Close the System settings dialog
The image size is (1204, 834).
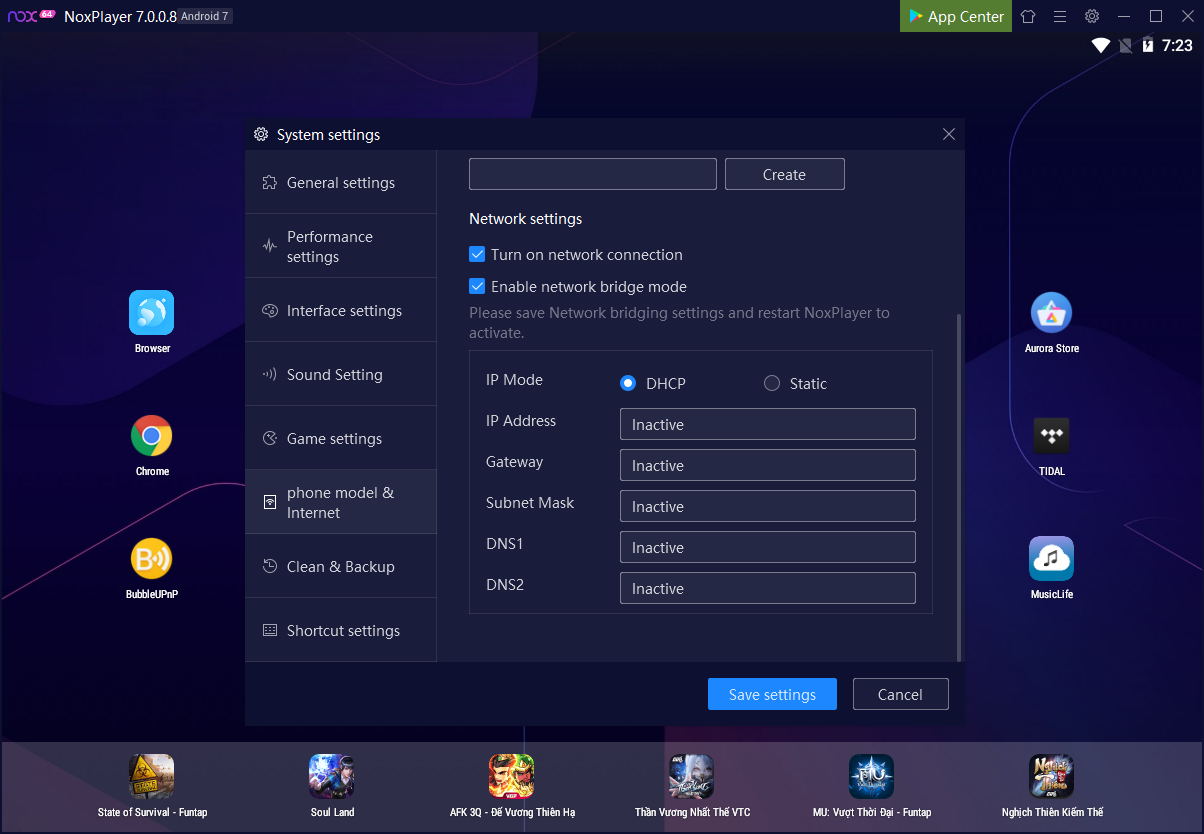(949, 134)
